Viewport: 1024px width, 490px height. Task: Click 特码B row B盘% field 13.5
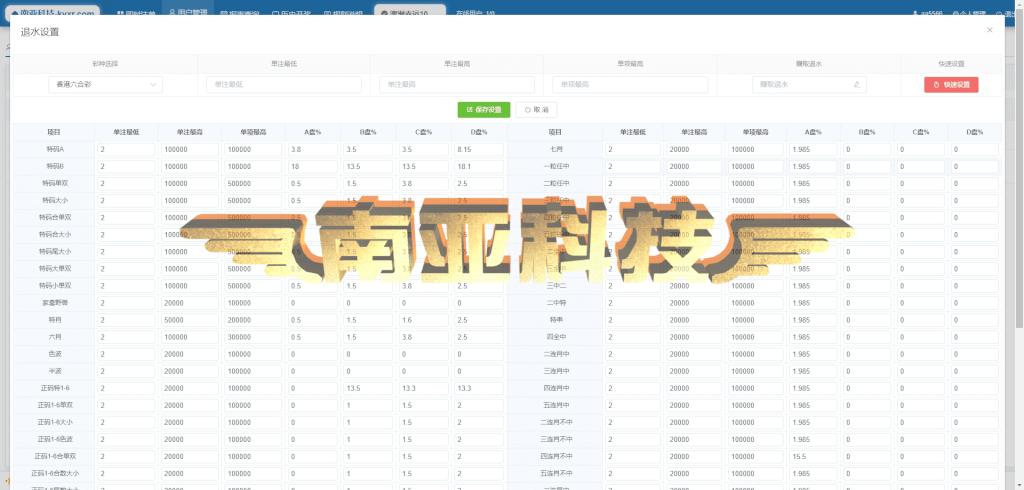[x=368, y=166]
